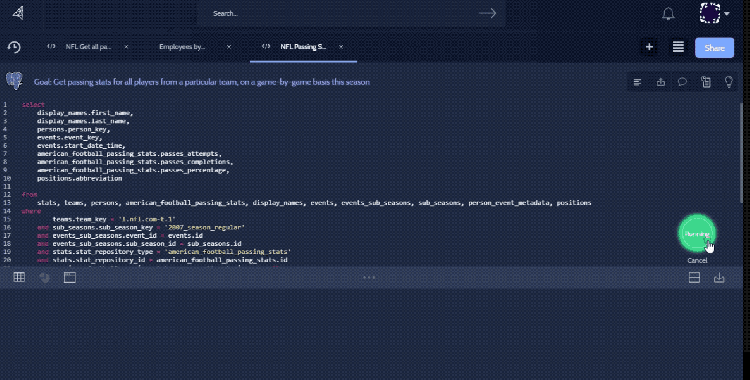This screenshot has width=750, height=380.
Task: Add a new query tab with plus
Action: [x=649, y=47]
